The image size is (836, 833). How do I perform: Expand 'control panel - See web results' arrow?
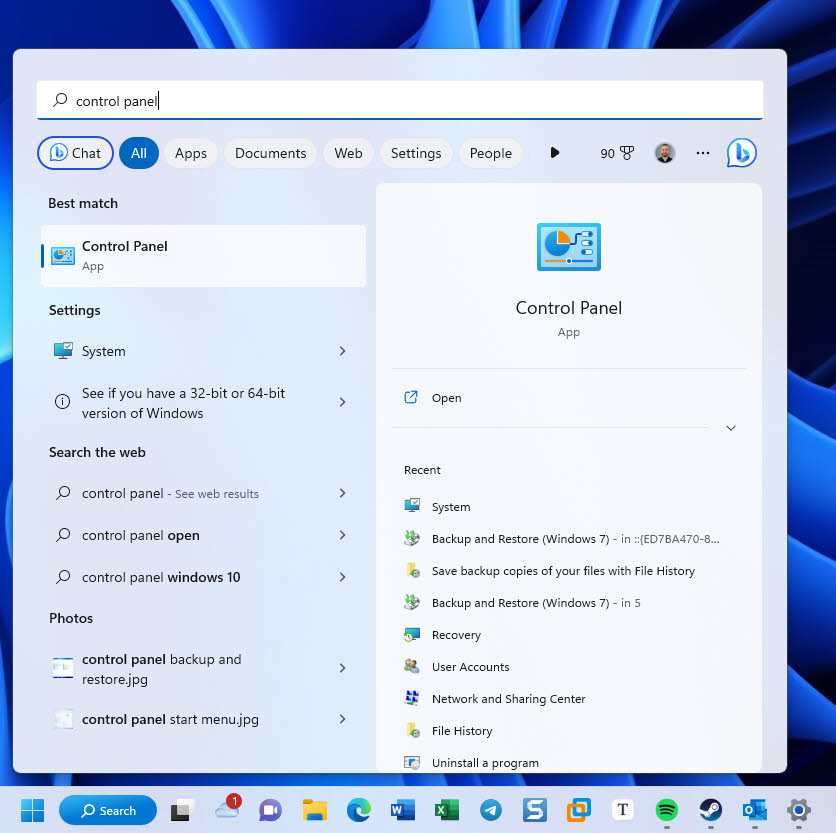coord(342,493)
